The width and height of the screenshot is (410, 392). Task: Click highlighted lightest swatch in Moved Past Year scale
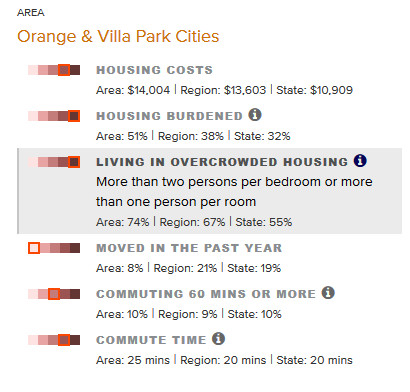tap(34, 248)
